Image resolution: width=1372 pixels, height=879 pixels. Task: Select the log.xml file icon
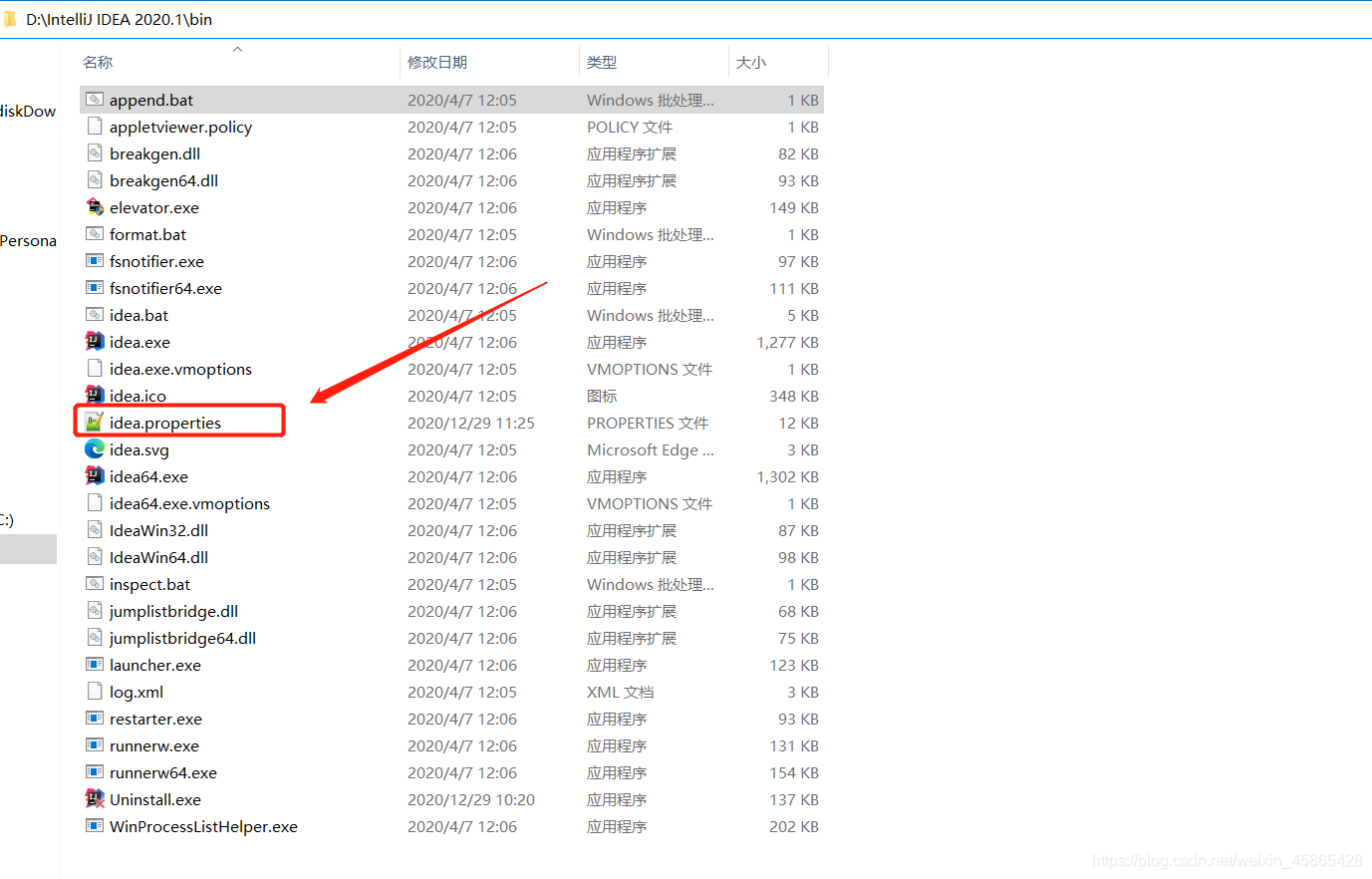(95, 692)
